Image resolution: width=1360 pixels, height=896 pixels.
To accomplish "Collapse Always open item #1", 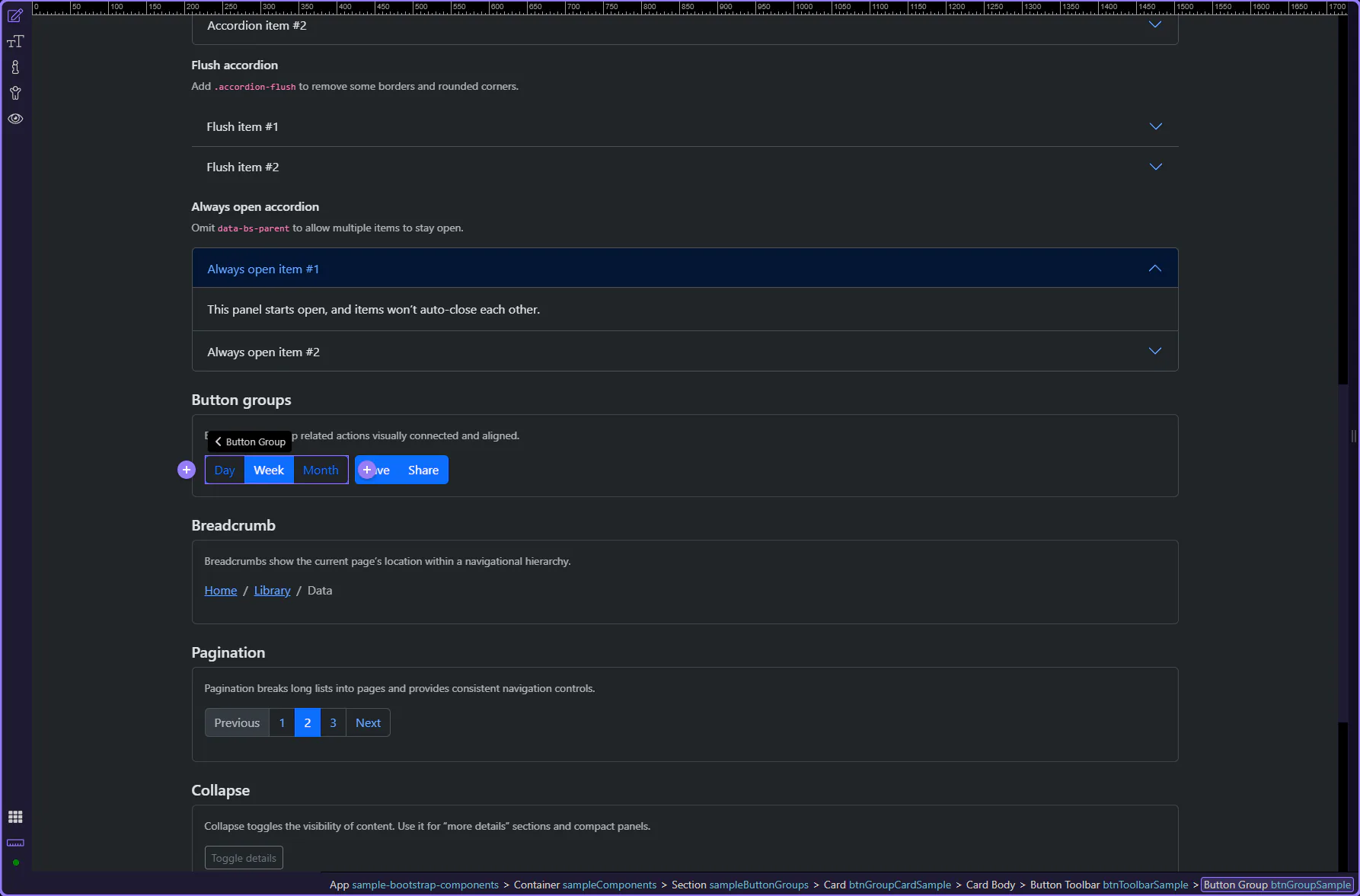I will (x=685, y=269).
